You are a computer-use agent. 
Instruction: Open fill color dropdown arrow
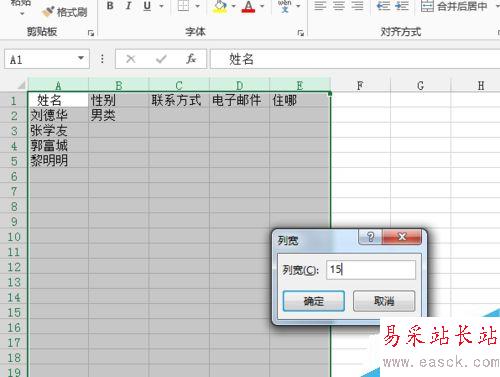tap(233, 6)
